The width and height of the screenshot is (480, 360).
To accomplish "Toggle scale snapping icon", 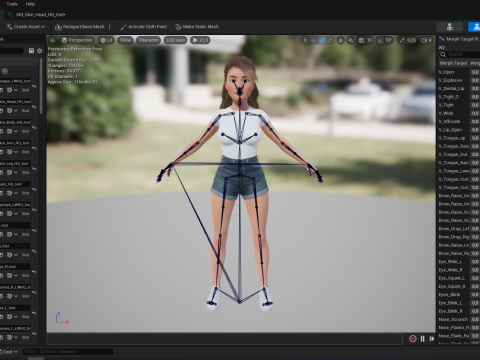I will click(x=402, y=40).
